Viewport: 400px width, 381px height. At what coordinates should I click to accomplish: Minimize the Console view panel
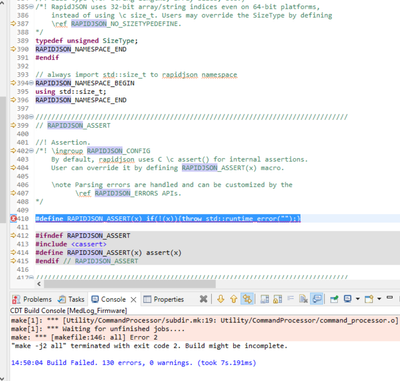[x=389, y=297]
